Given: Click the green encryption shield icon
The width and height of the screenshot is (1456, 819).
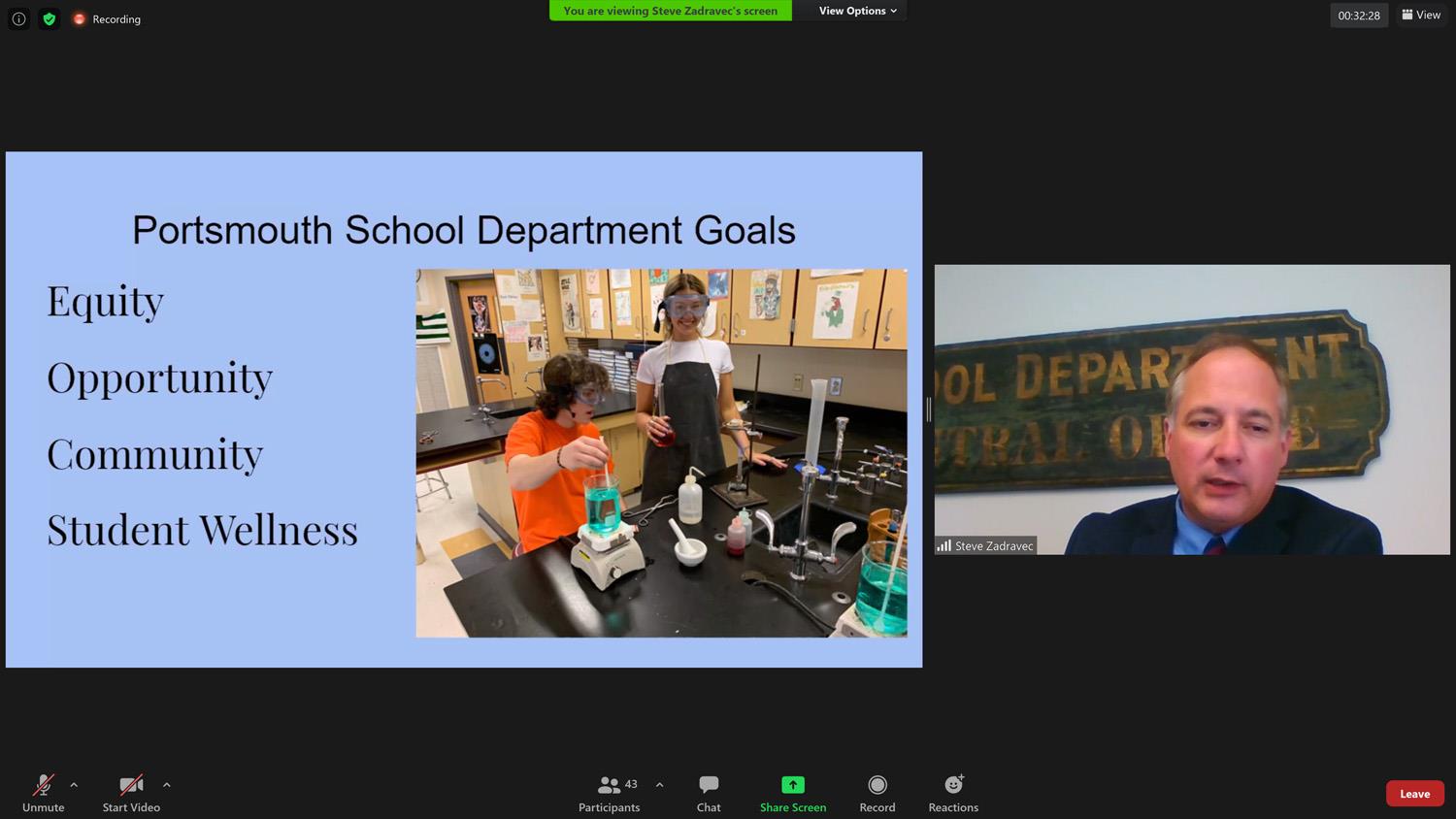Looking at the screenshot, I should pos(49,18).
